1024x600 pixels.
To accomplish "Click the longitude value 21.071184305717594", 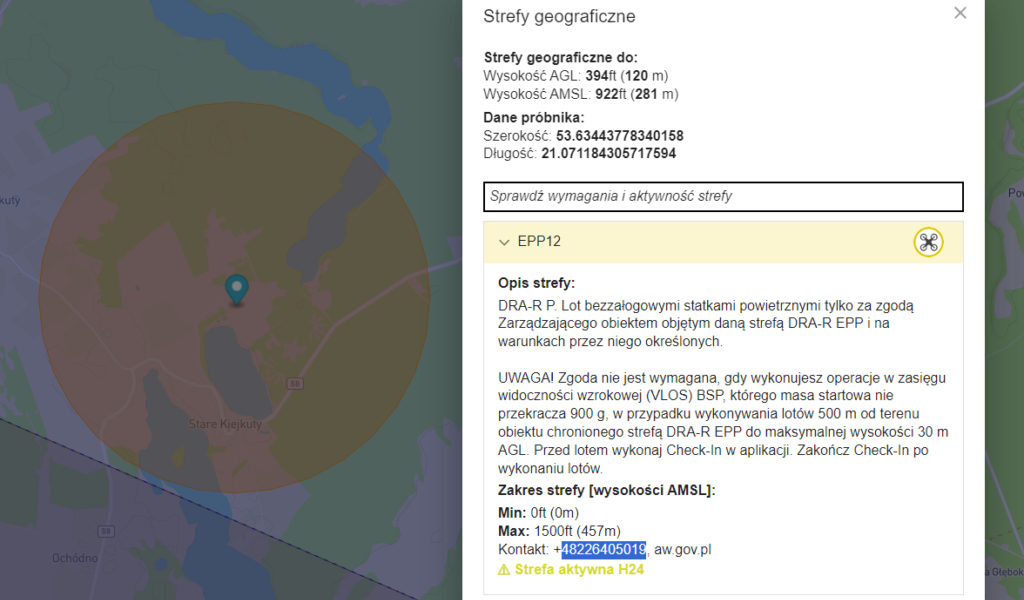I will click(x=608, y=154).
